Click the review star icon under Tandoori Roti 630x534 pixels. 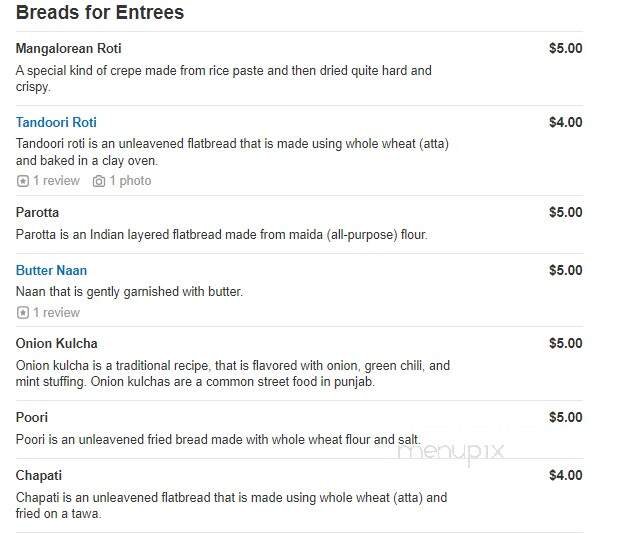[x=23, y=181]
